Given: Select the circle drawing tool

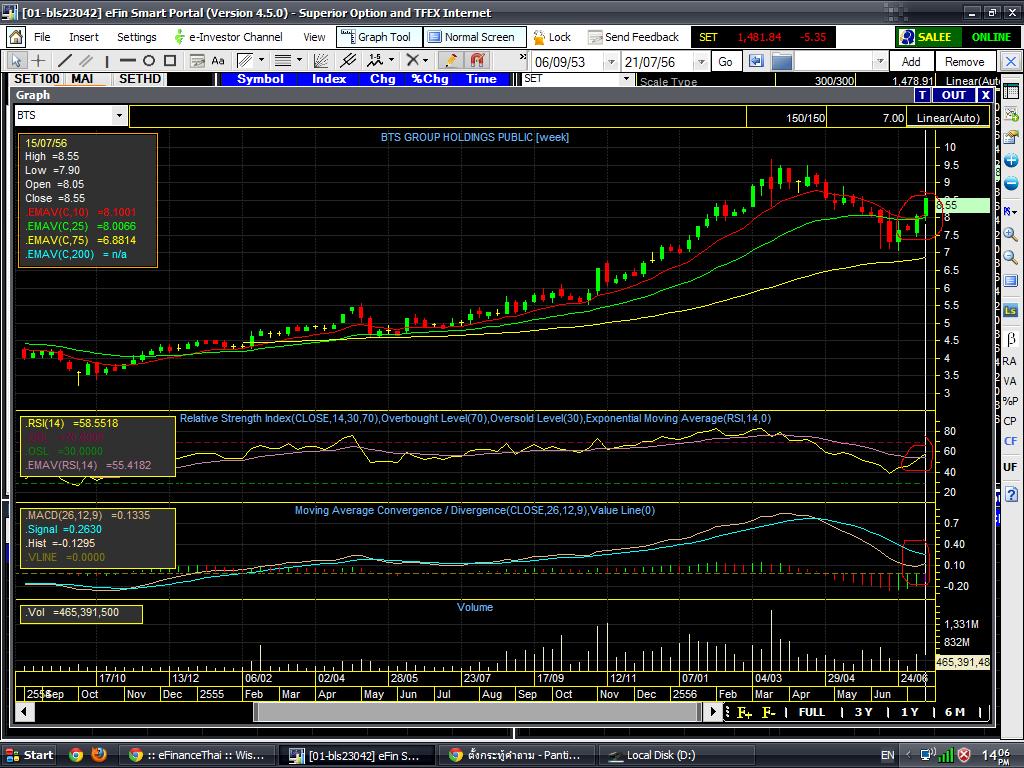Looking at the screenshot, I should [x=149, y=61].
